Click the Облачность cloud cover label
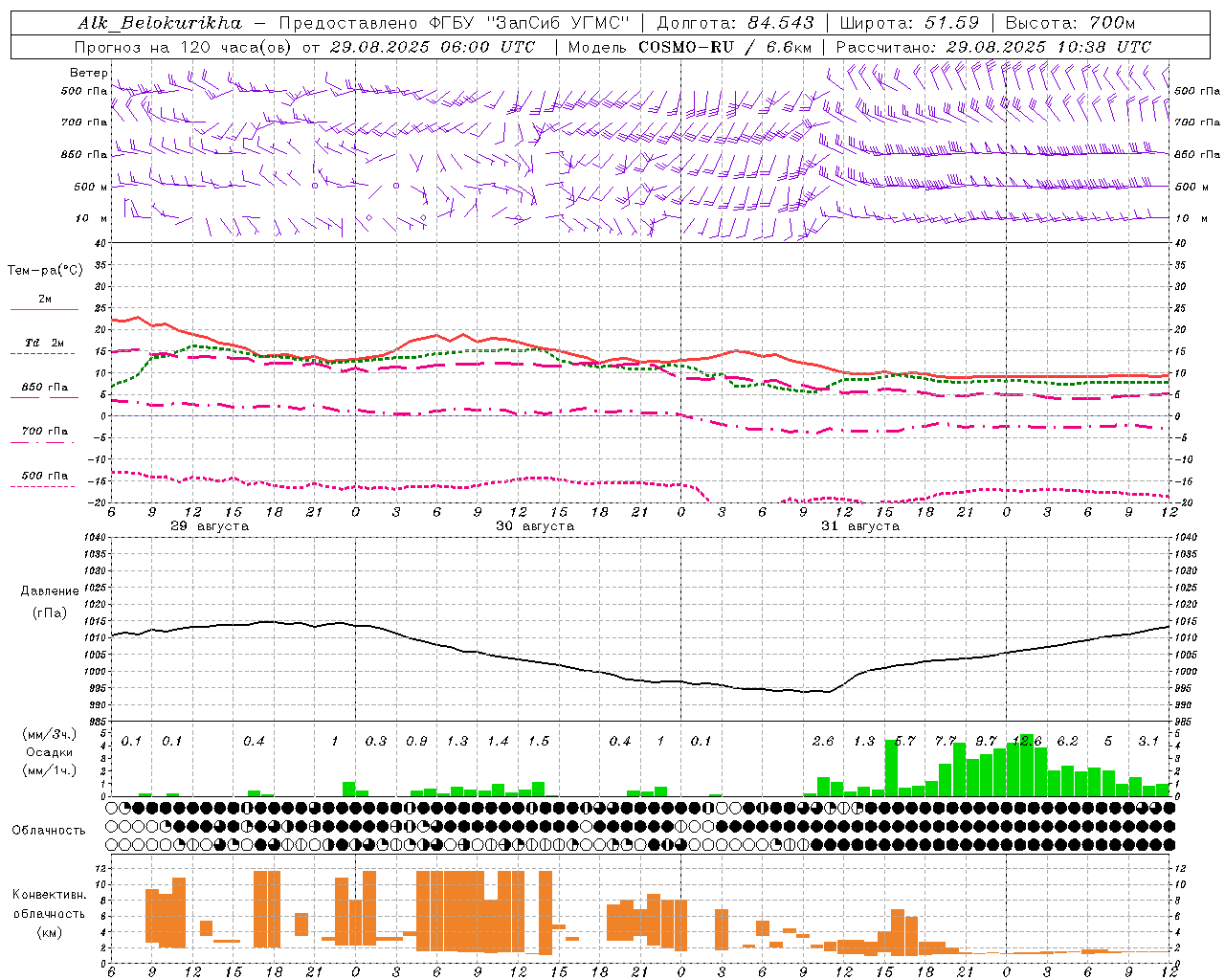 (49, 830)
